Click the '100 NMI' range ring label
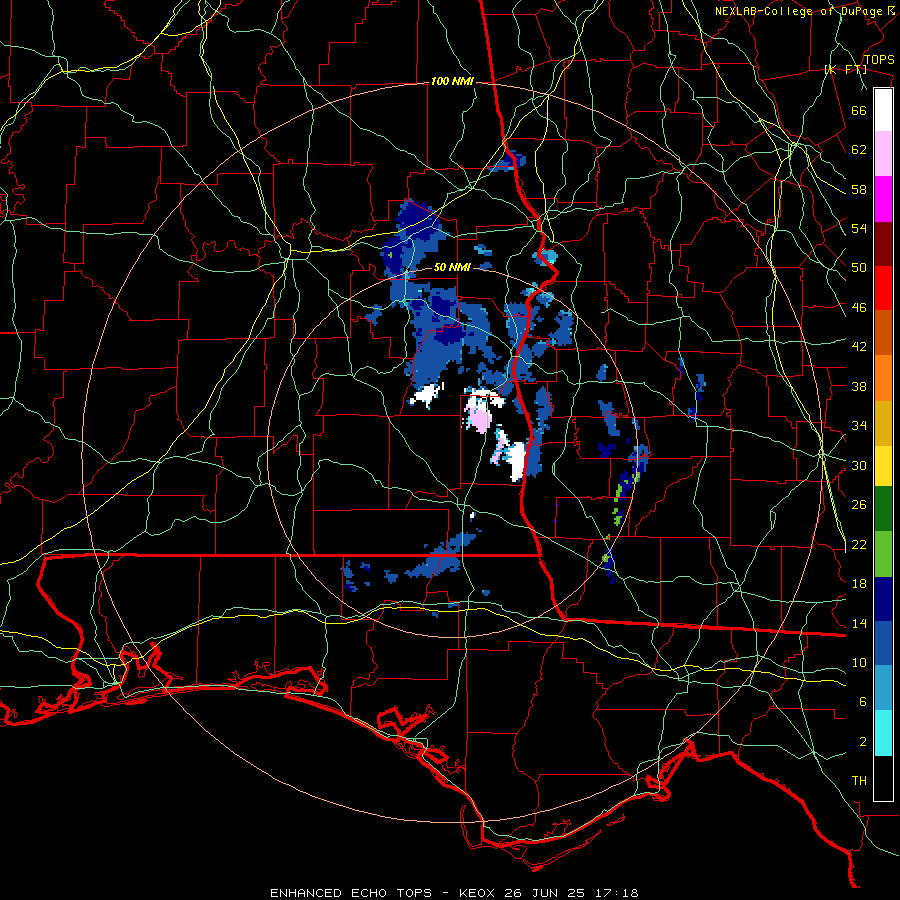Image resolution: width=900 pixels, height=900 pixels. click(452, 82)
